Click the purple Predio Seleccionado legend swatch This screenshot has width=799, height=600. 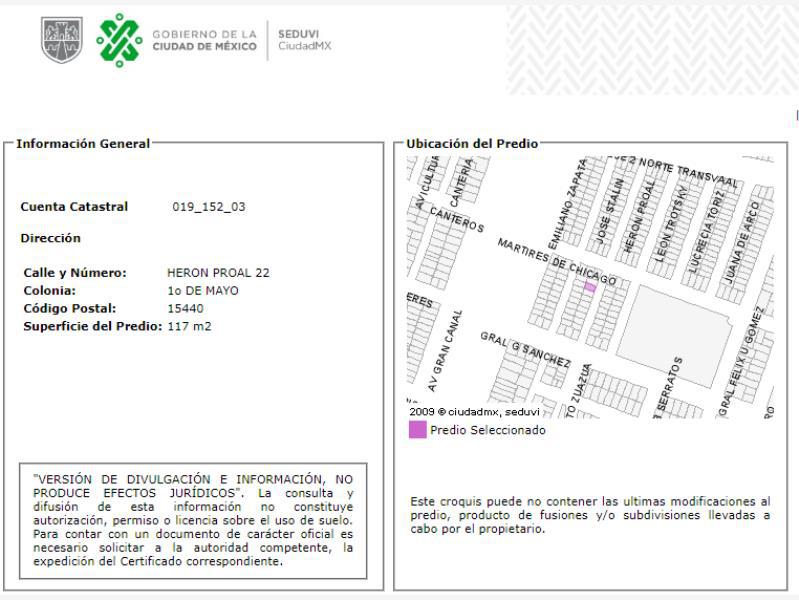(417, 430)
